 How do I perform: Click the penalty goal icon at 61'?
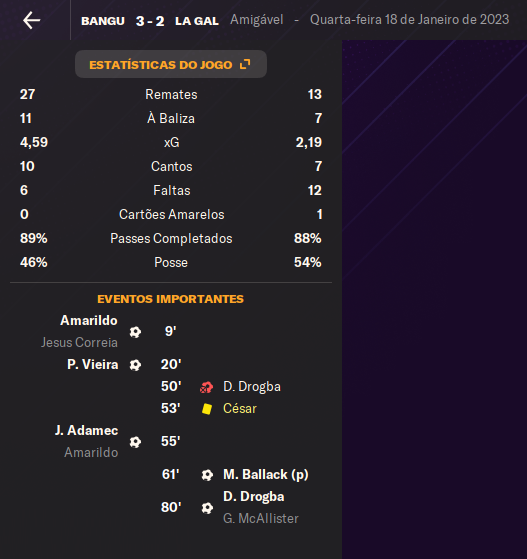207,475
